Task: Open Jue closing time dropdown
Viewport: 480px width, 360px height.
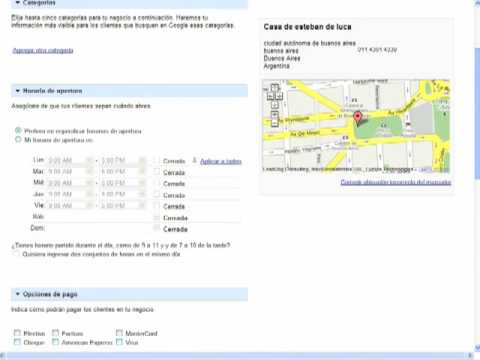Action: pos(123,194)
